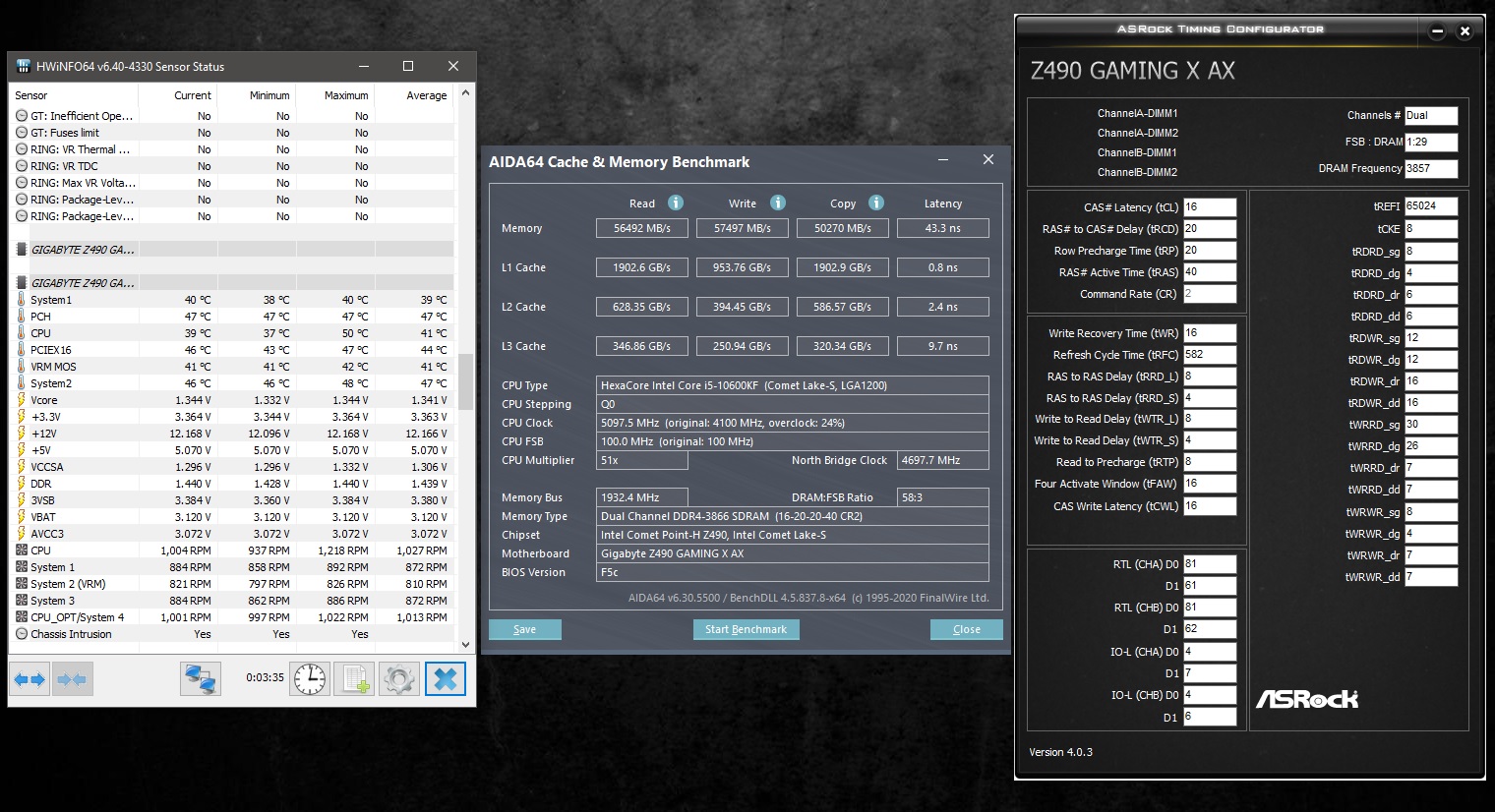Click the tREFI value field
Viewport: 1495px width, 812px height.
[x=1431, y=206]
